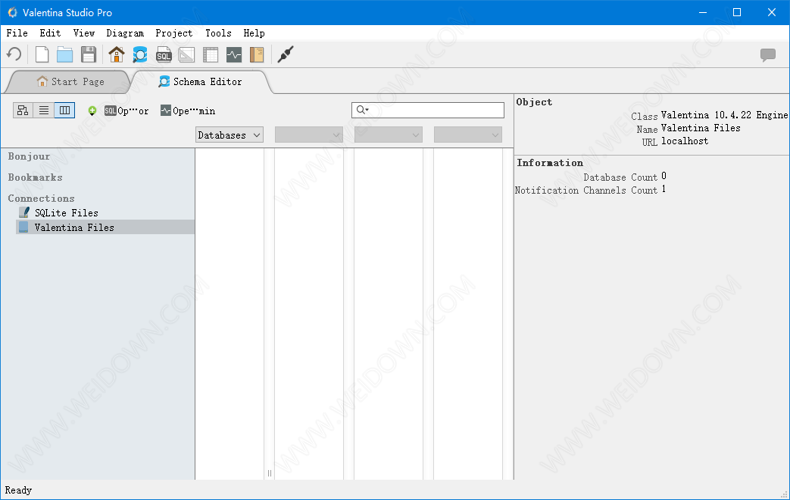Switch to the tree view layout button

pos(23,110)
